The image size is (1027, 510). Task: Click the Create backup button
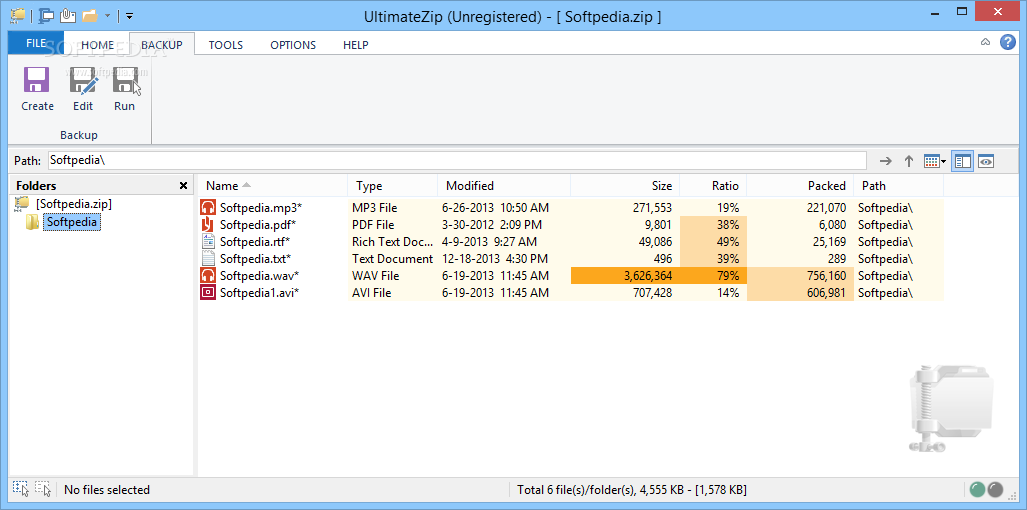(37, 89)
